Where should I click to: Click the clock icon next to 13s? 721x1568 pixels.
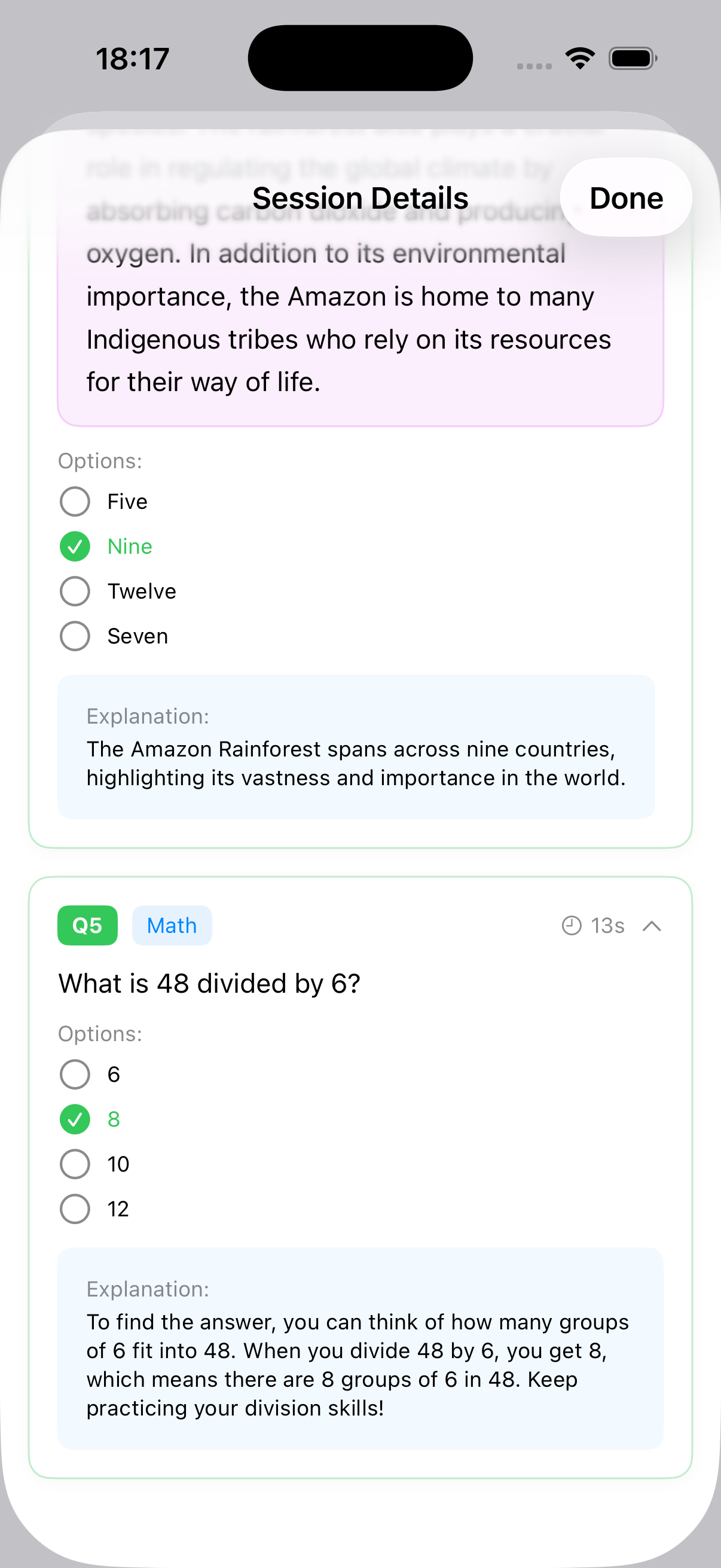click(572, 925)
